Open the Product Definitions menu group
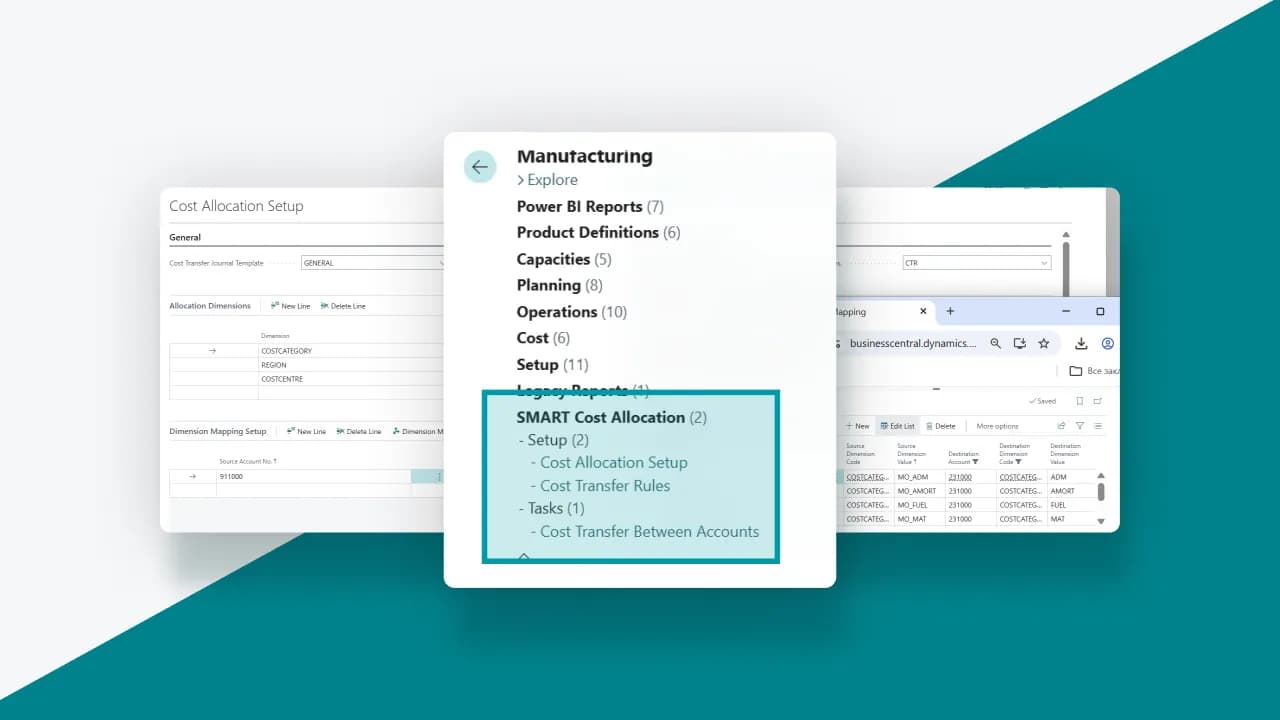Image resolution: width=1280 pixels, height=720 pixels. click(598, 232)
